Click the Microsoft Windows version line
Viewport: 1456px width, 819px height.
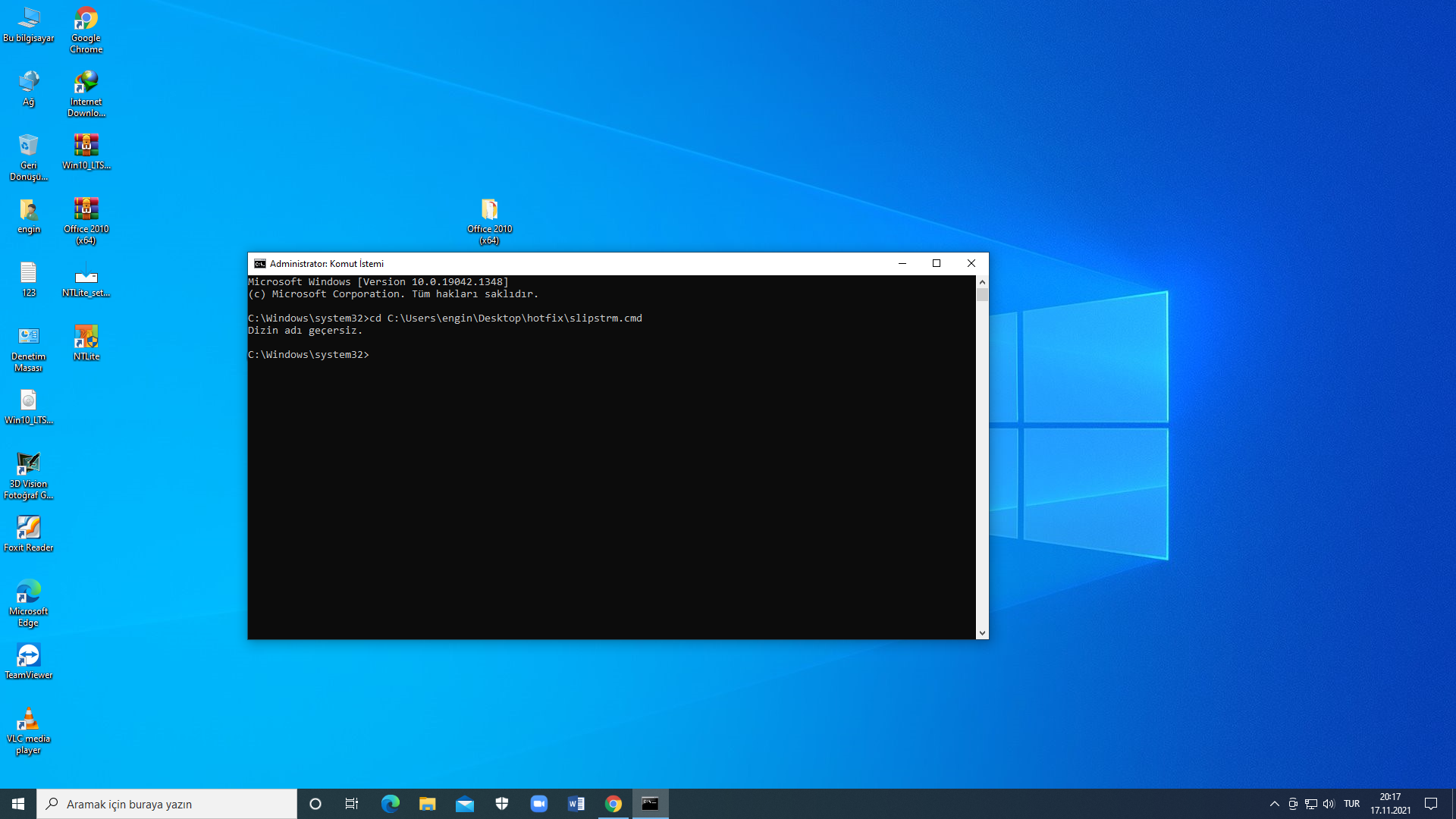tap(378, 282)
